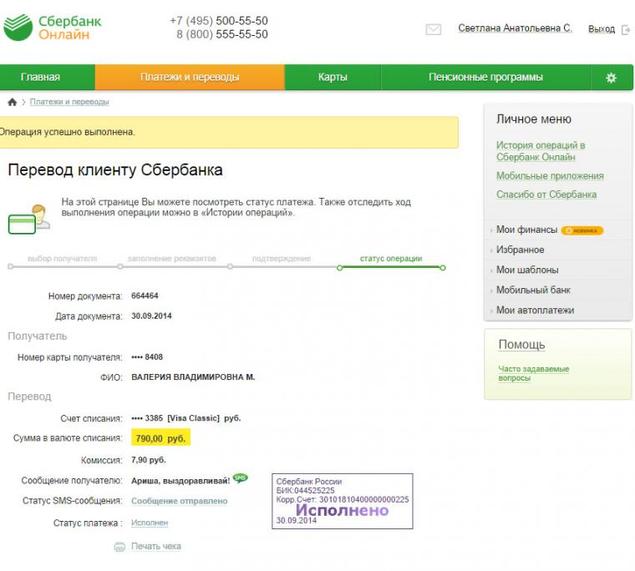This screenshot has height=571, width=635.
Task: Click the подтверждение step
Action: [281, 258]
